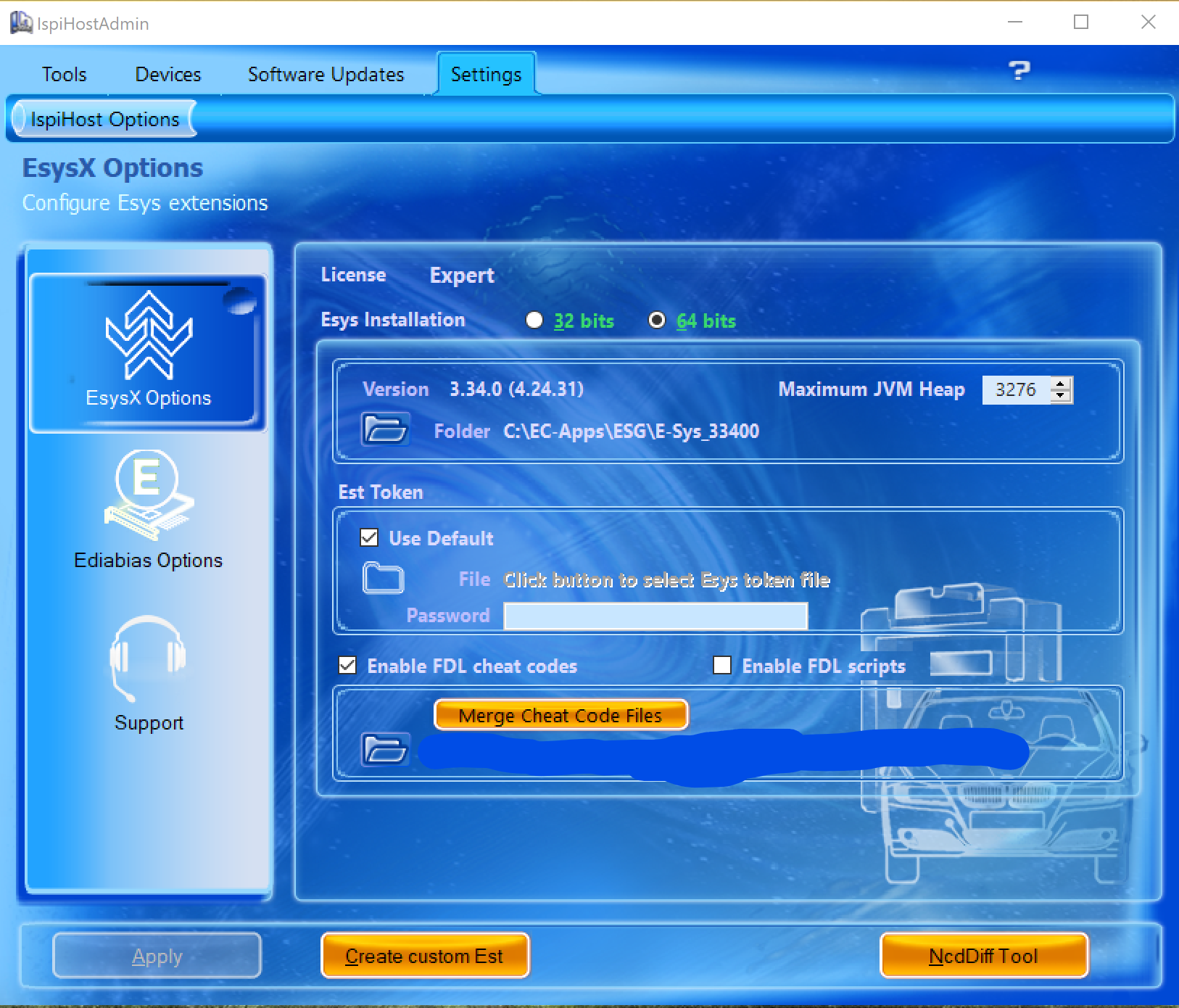
Task: Open the Ediabias Options sidebar icon
Action: point(149,495)
